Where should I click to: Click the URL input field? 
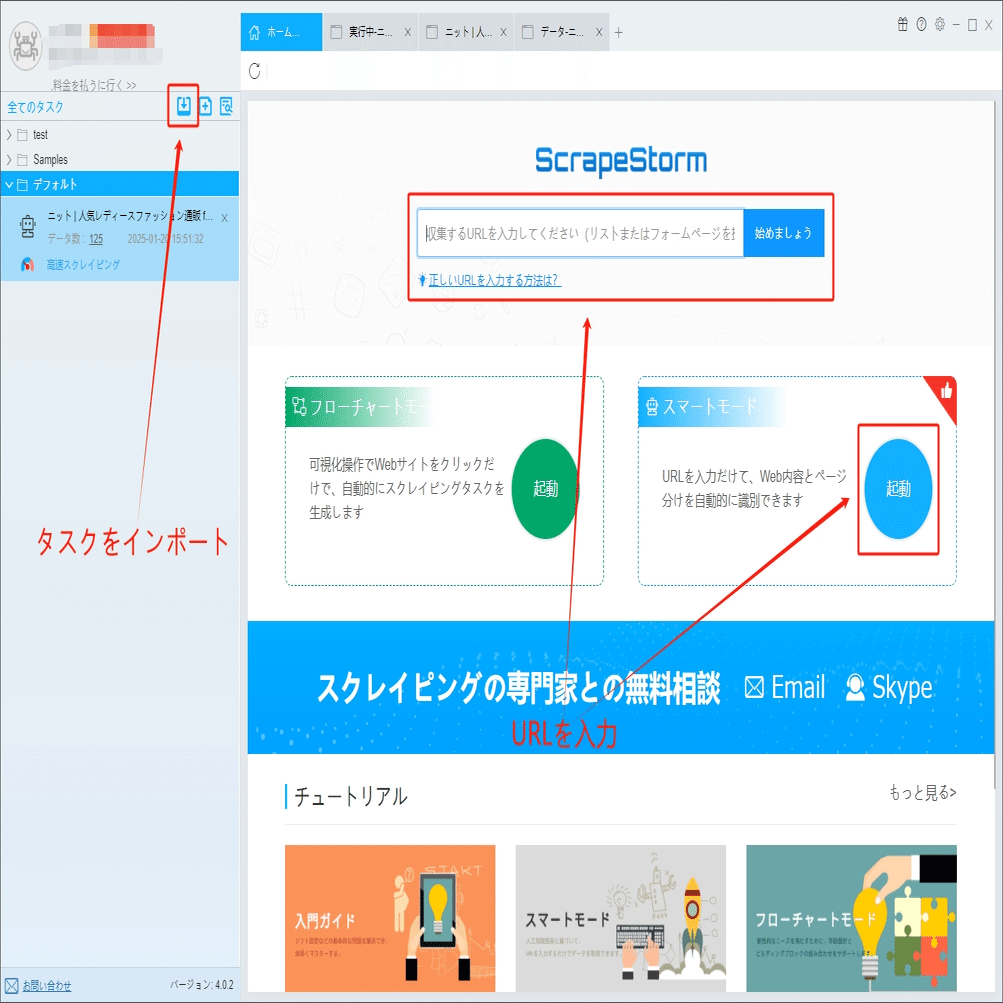(x=580, y=233)
